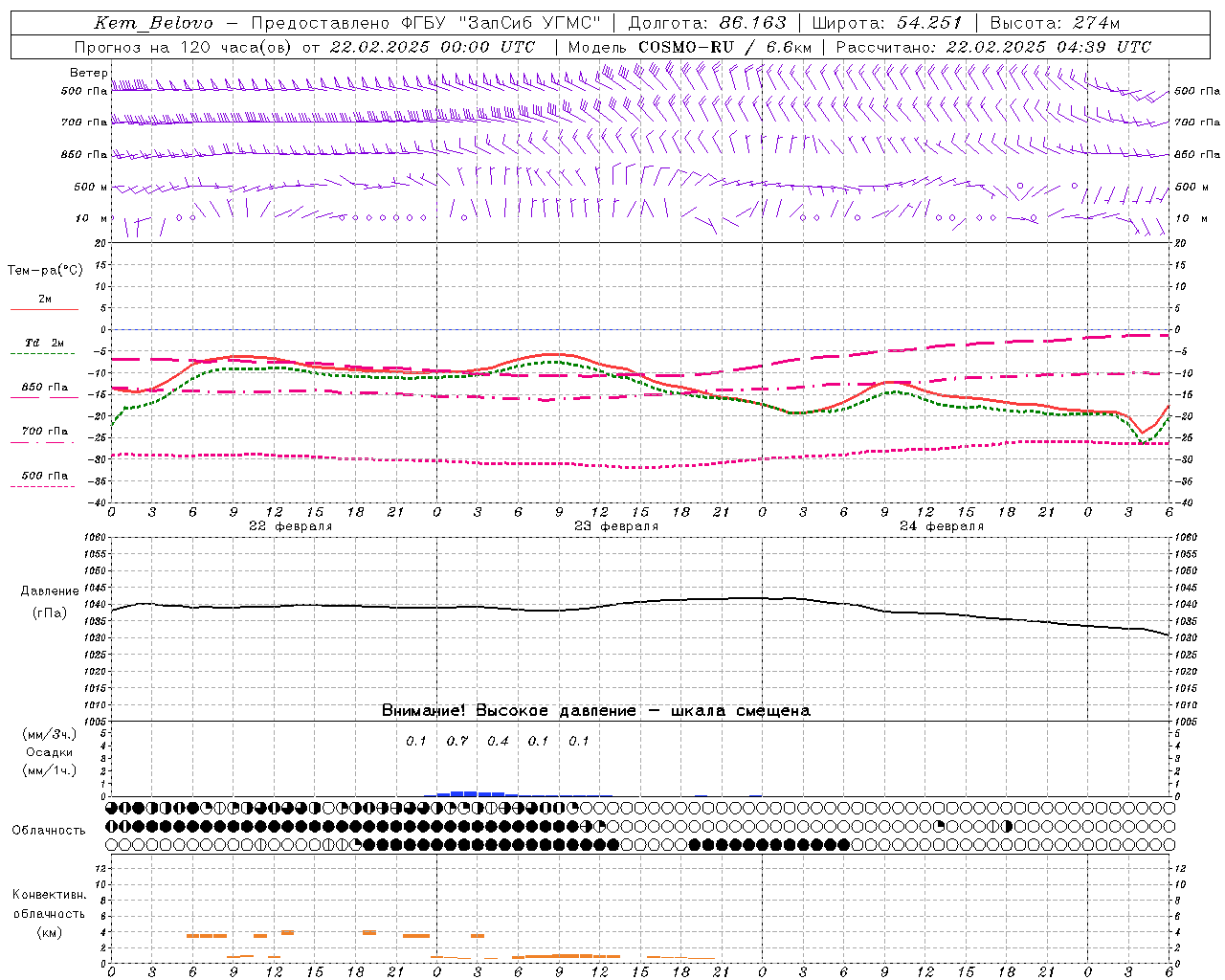The height and width of the screenshot is (980, 1225).
Task: Click the "Ветер" wind panel label
Action: (x=88, y=73)
